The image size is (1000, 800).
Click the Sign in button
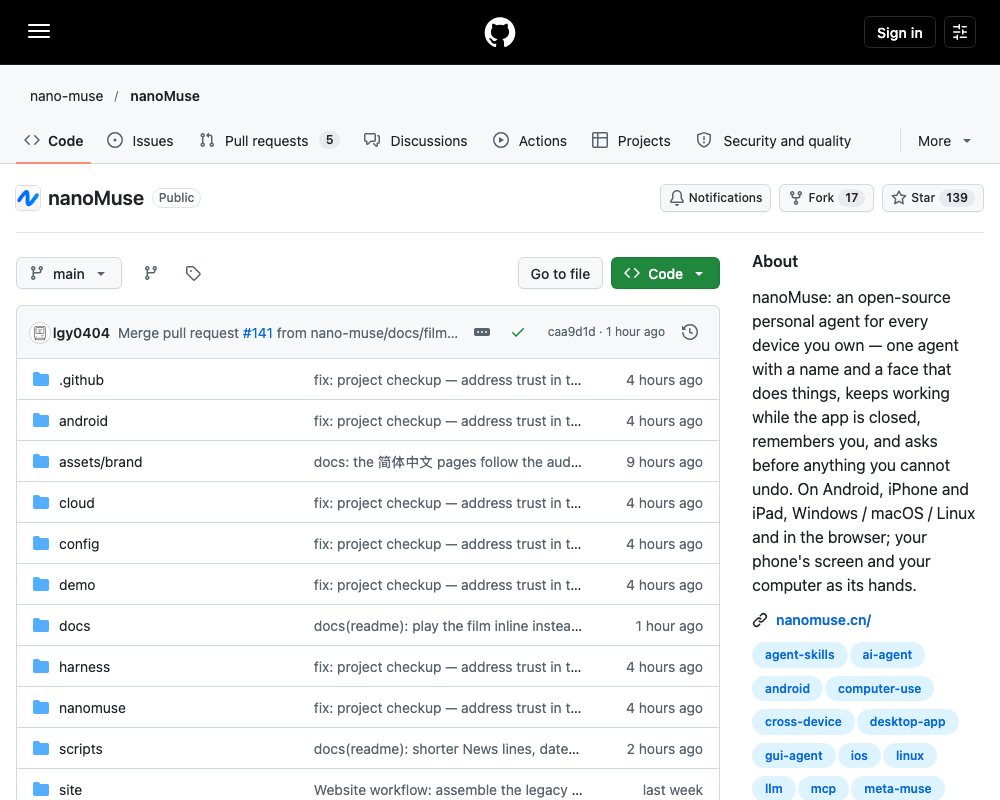(899, 32)
